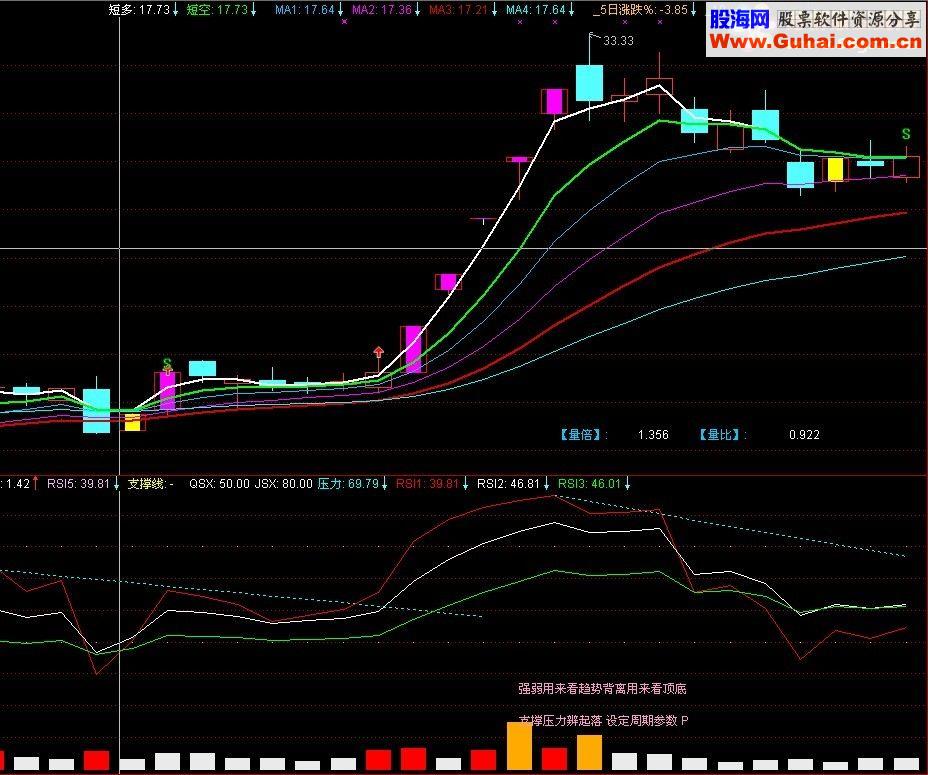This screenshot has width=928, height=775.
Task: Select the 短多: 17.73 indicator label
Action: click(140, 10)
